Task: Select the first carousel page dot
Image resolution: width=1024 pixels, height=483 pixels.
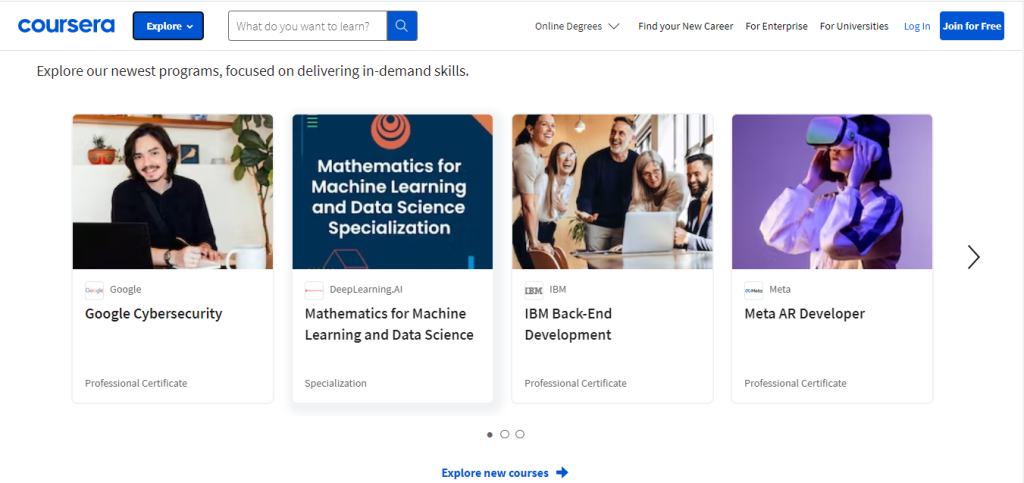Action: [x=489, y=434]
